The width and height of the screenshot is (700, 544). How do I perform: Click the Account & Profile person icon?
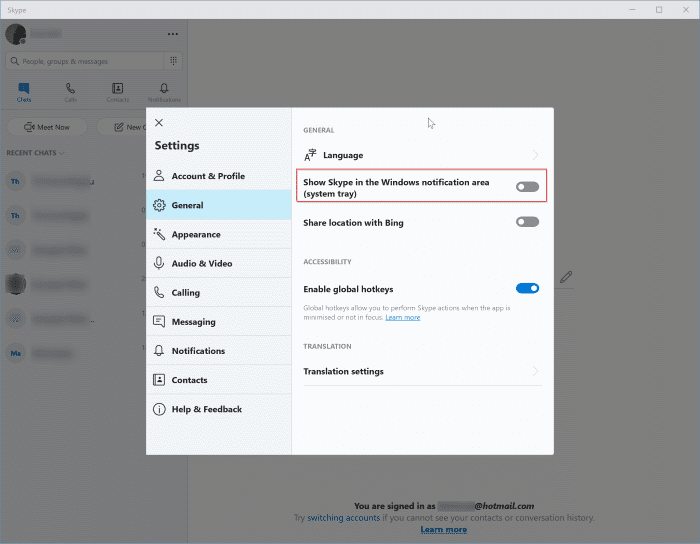[159, 175]
